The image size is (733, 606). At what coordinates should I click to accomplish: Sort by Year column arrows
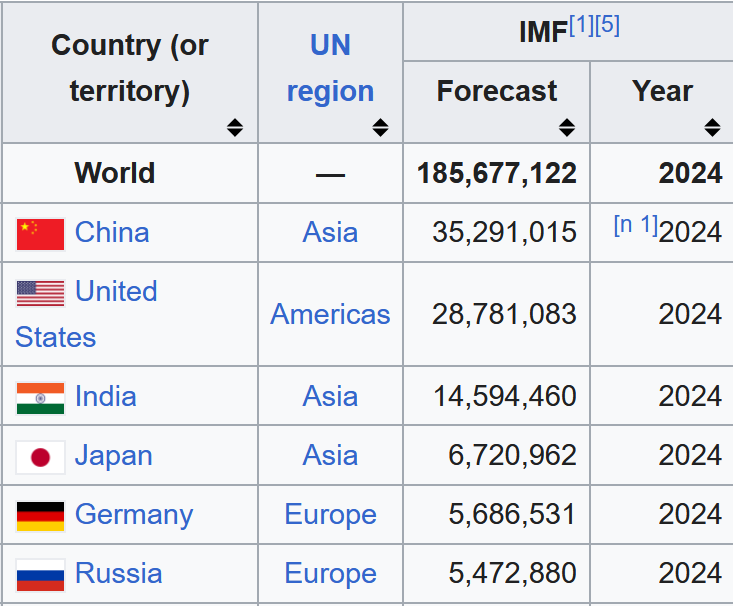(712, 127)
